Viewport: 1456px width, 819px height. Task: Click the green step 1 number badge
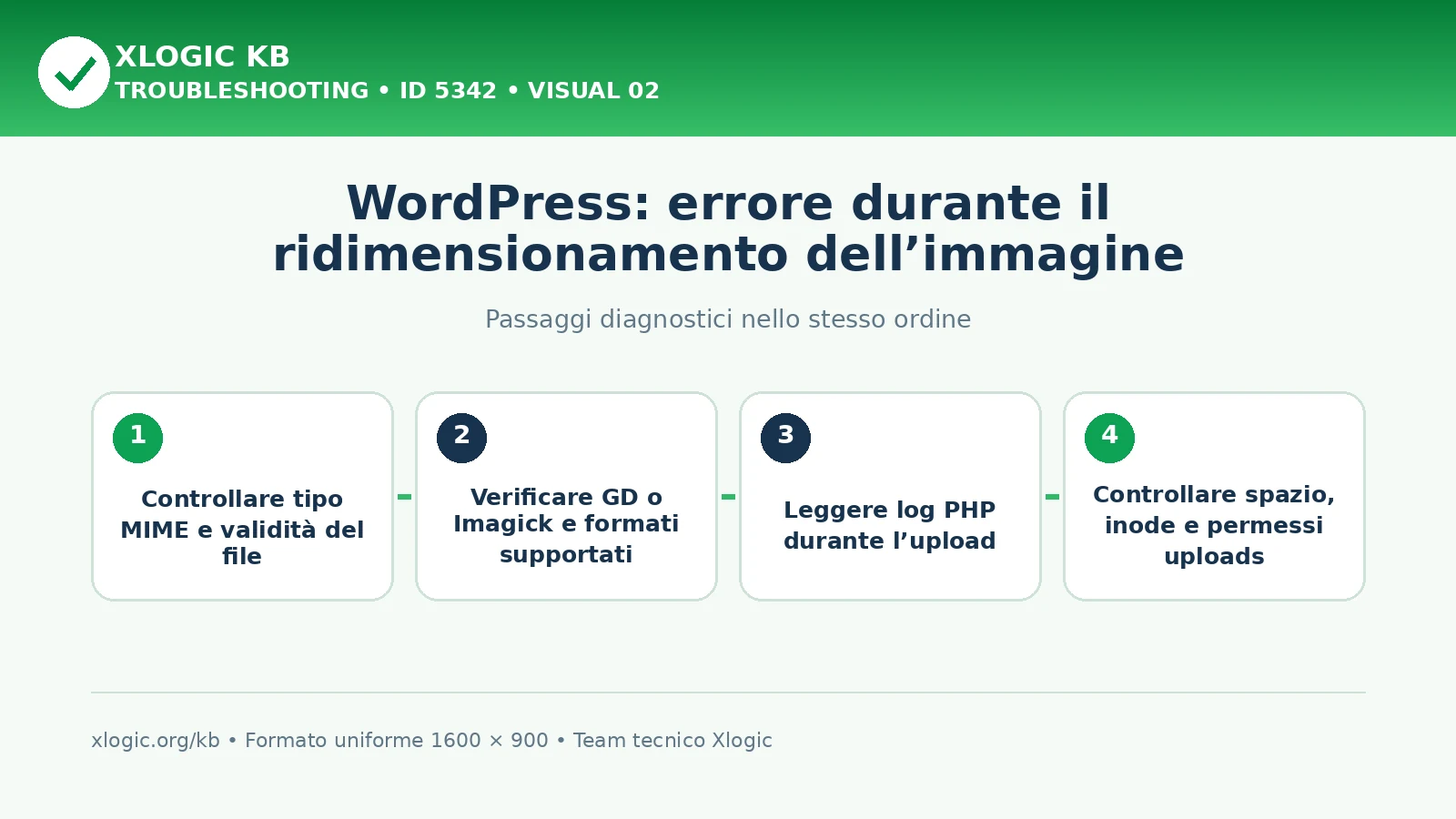point(137,438)
